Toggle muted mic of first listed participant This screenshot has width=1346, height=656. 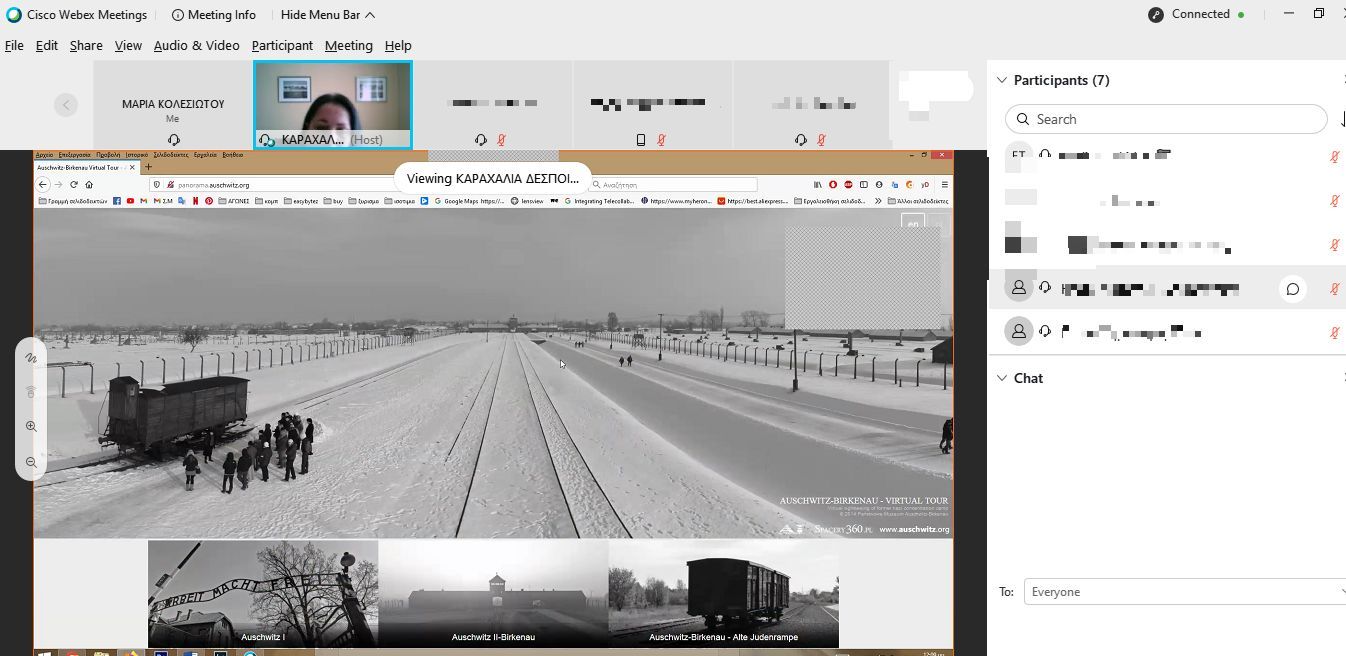pos(1334,157)
